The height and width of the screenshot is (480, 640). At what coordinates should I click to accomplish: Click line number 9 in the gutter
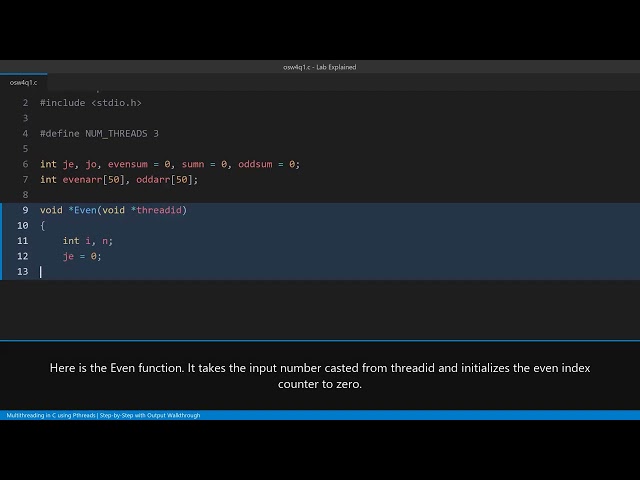tap(25, 210)
